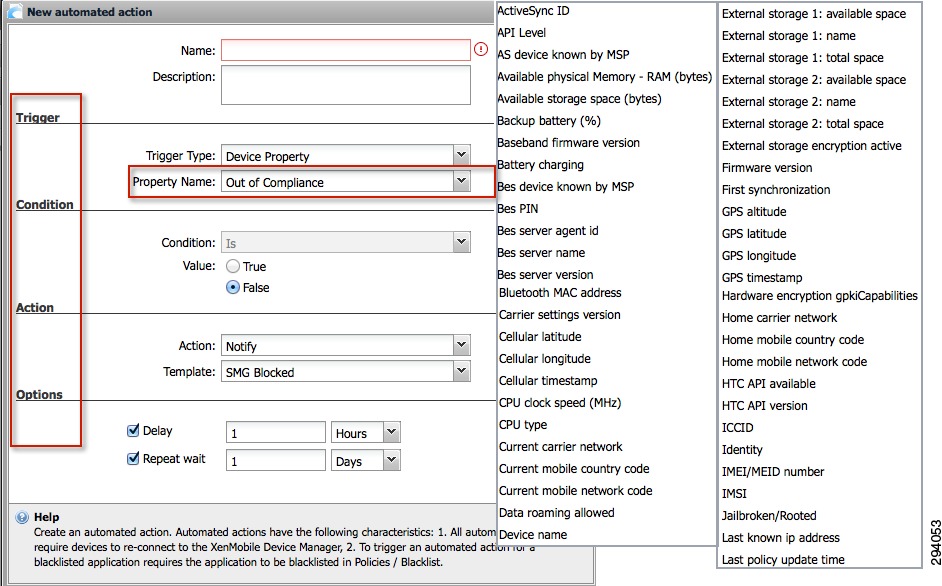
Task: Choose GPS altitude property
Action: coord(754,212)
